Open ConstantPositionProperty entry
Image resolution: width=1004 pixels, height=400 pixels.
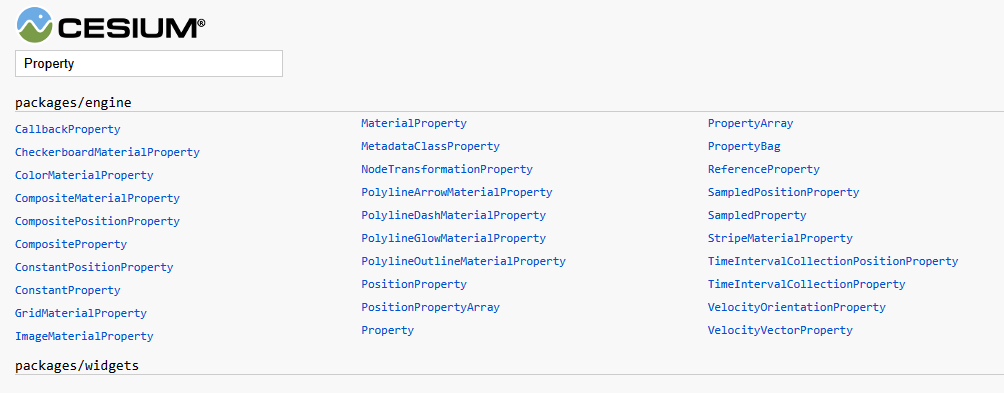94,268
